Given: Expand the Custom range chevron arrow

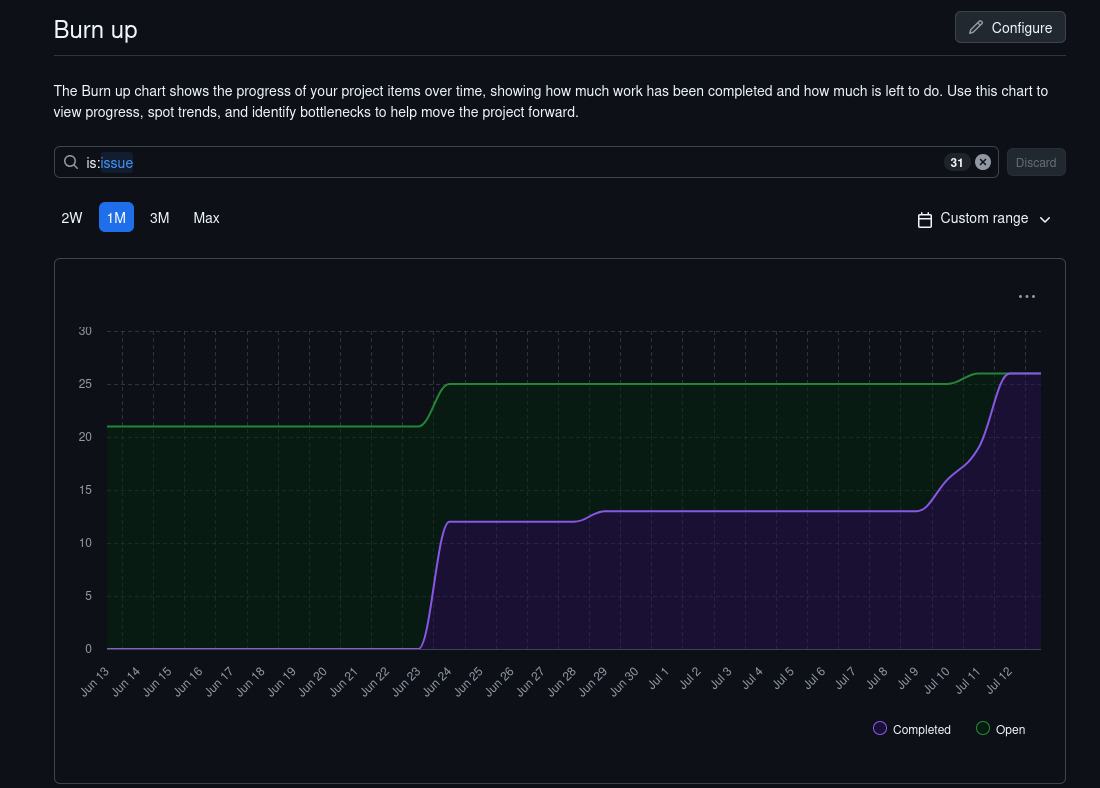Looking at the screenshot, I should click(x=1045, y=219).
